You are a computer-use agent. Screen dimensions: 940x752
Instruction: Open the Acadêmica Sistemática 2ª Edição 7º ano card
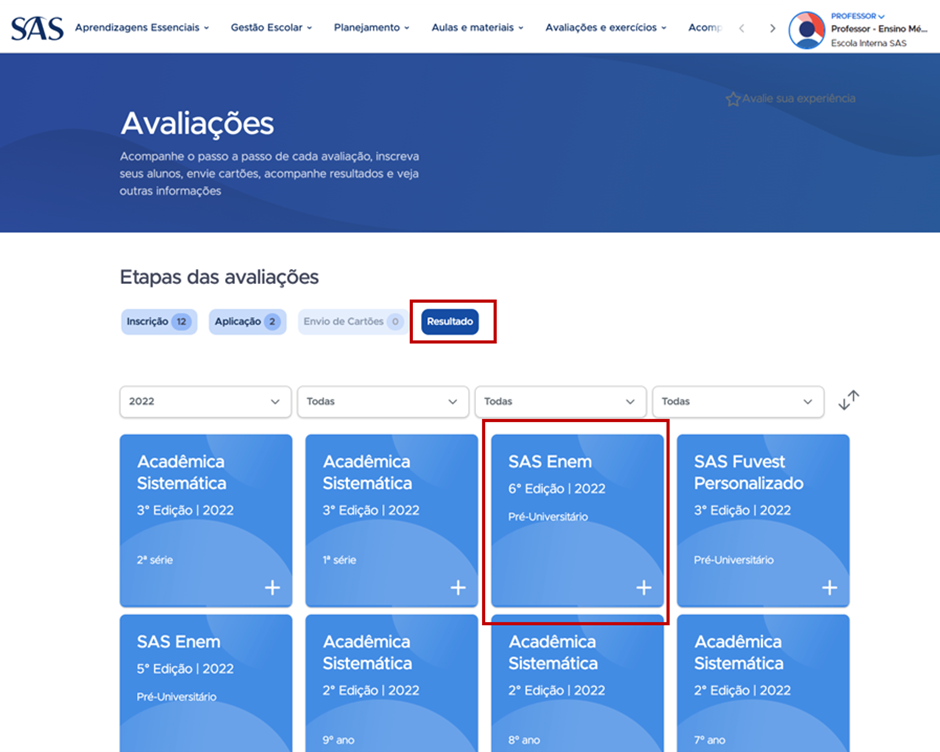(763, 683)
